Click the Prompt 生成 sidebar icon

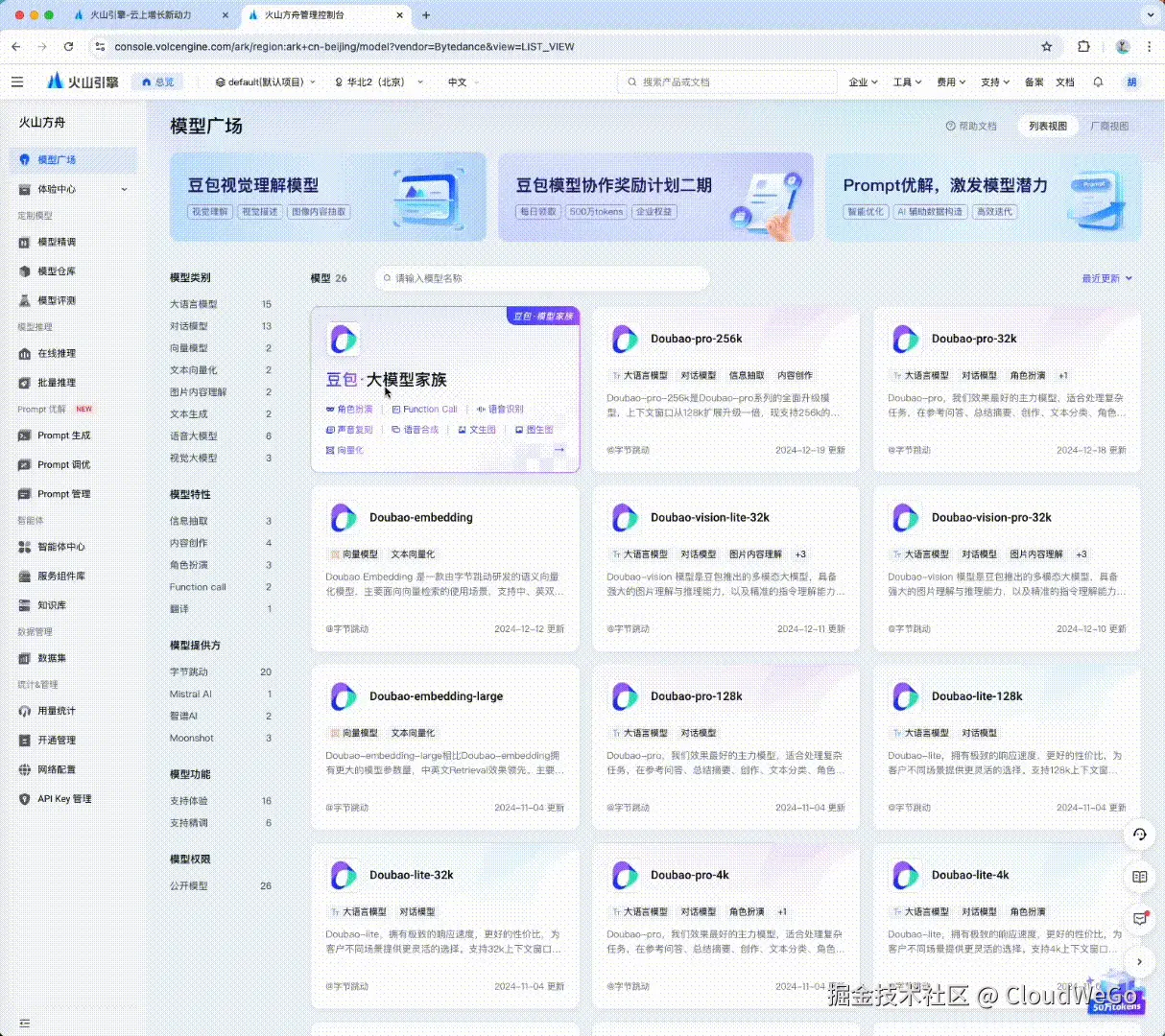click(x=25, y=436)
